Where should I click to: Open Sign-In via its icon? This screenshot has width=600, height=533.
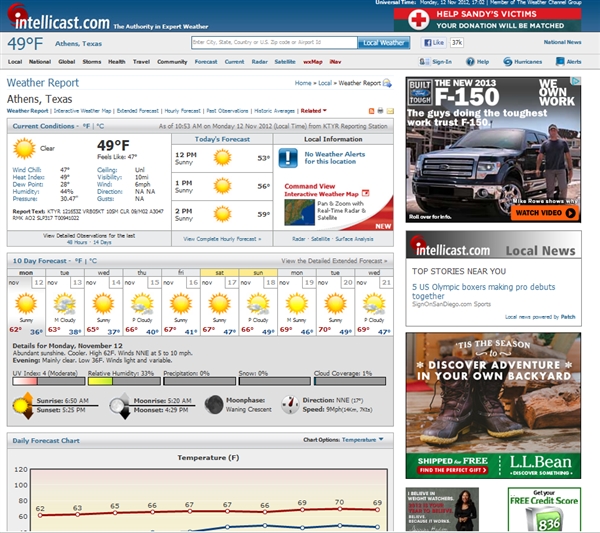coord(424,61)
